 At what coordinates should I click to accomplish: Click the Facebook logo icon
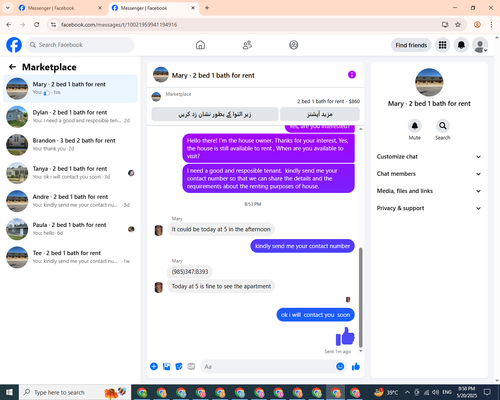[14, 45]
